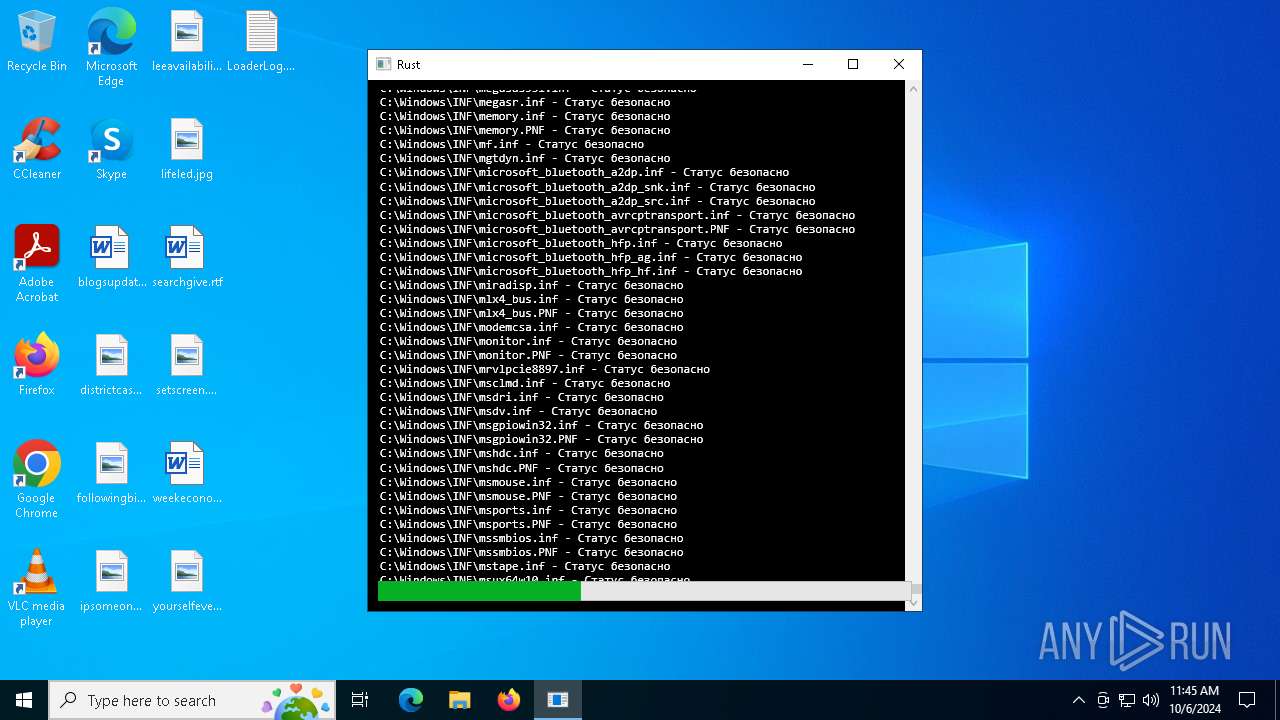Click scroll up arrow in Rust window
This screenshot has width=1280, height=720.
click(913, 89)
